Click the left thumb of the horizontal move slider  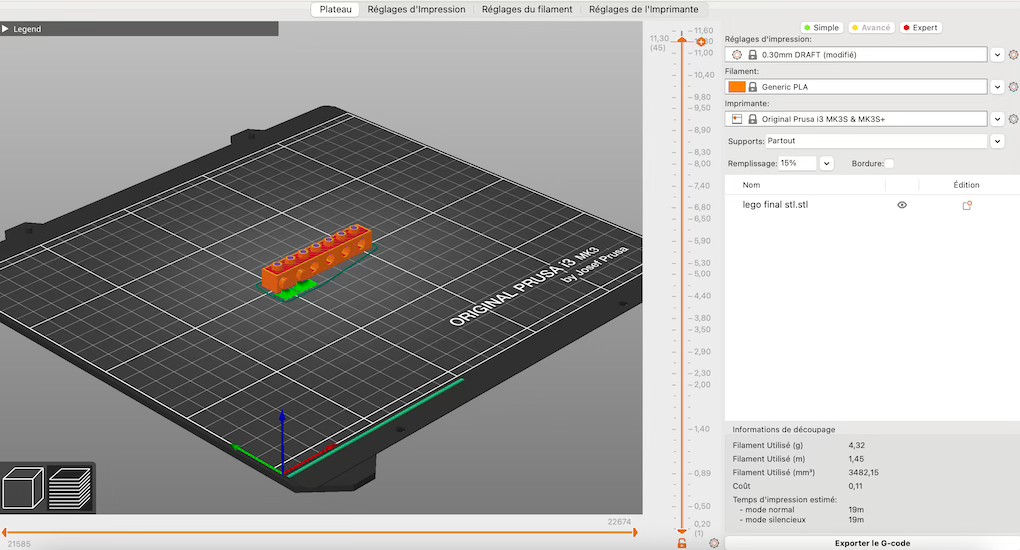(x=4, y=532)
